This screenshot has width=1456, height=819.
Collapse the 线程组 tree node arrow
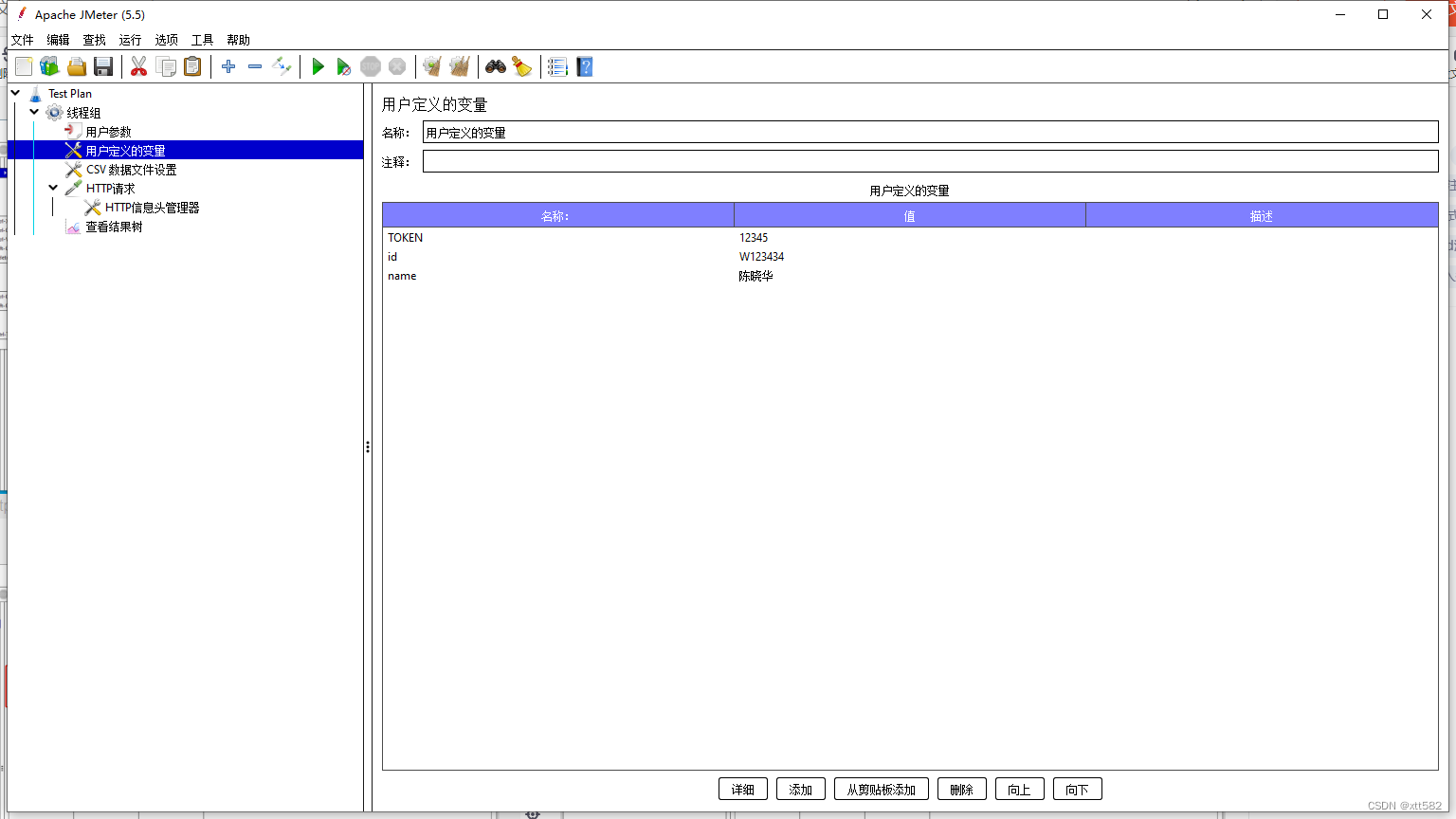click(x=35, y=112)
